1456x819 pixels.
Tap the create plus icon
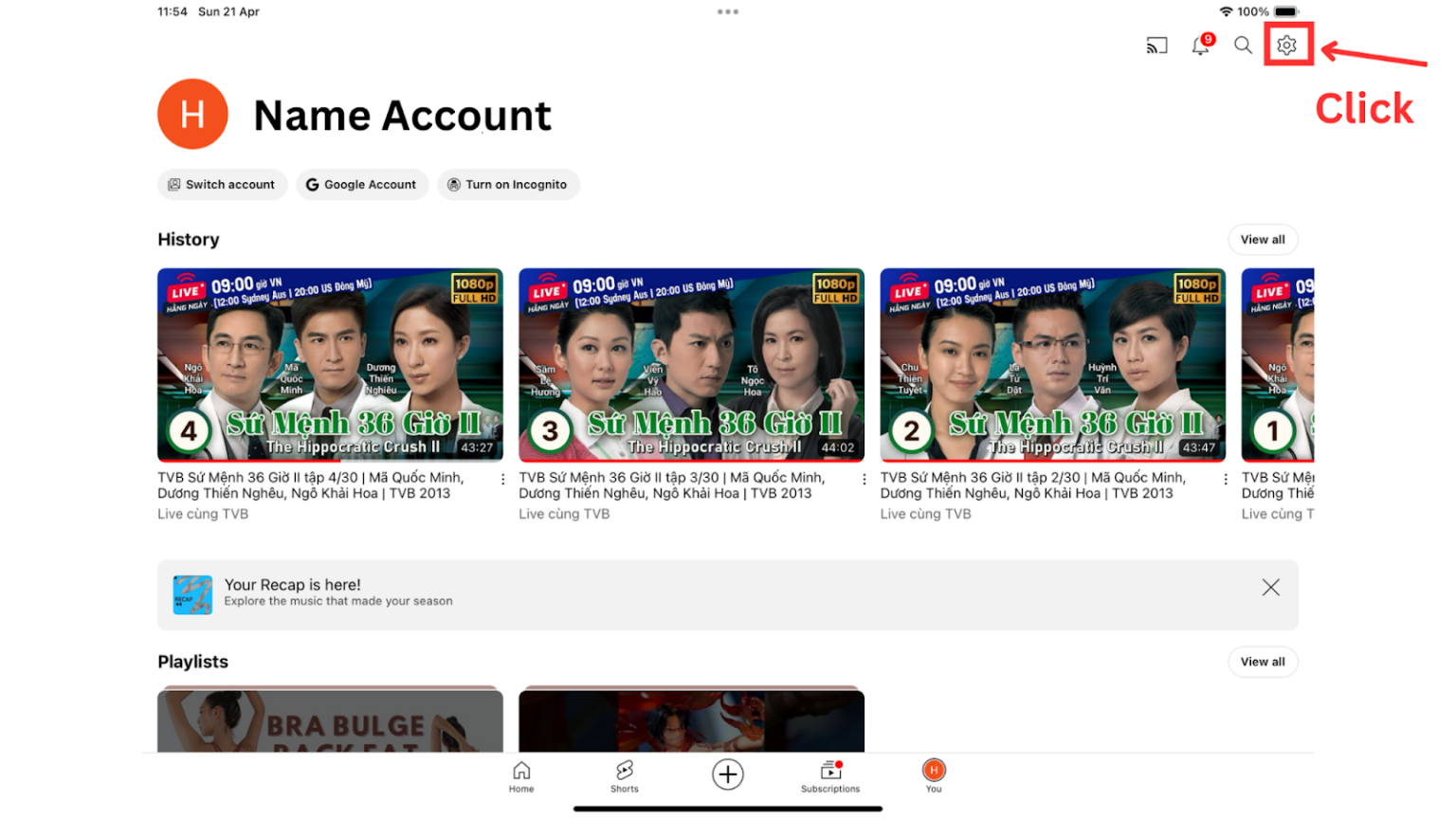[x=727, y=774]
